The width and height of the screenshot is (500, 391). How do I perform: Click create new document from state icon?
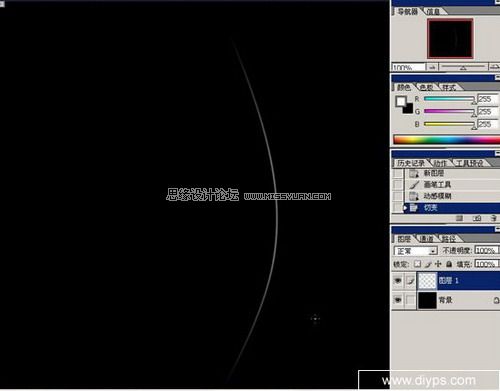tap(459, 218)
